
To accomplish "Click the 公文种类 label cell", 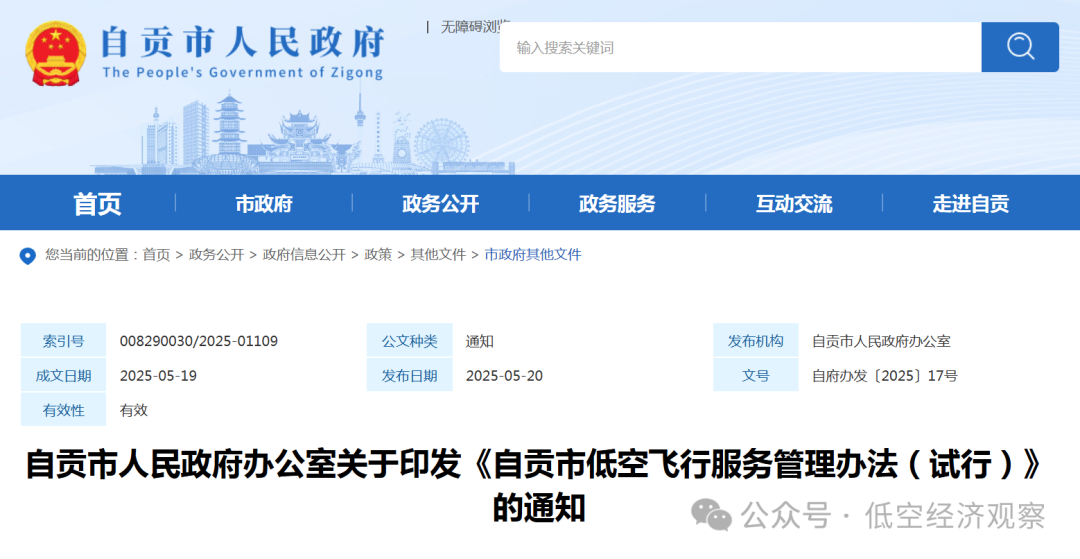I will 409,340.
